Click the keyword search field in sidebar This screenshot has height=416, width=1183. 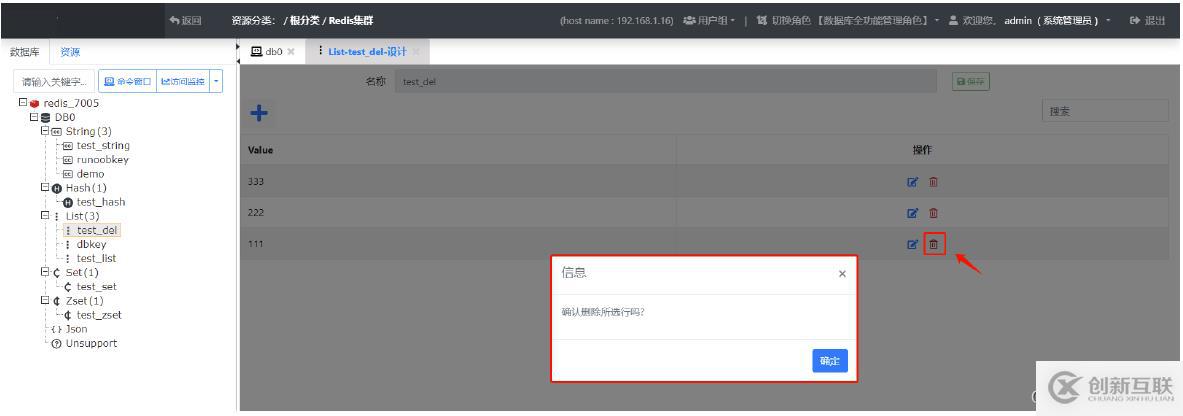(x=54, y=82)
